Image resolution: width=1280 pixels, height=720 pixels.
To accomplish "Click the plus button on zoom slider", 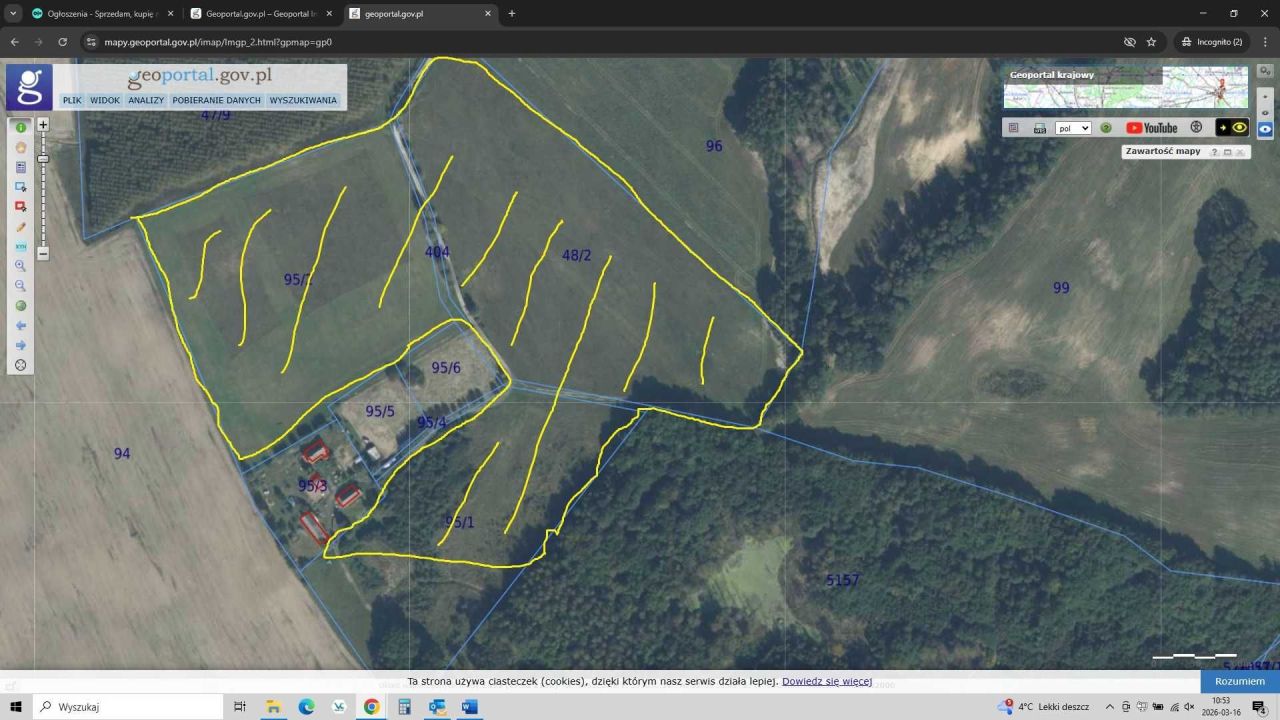I will (43, 125).
